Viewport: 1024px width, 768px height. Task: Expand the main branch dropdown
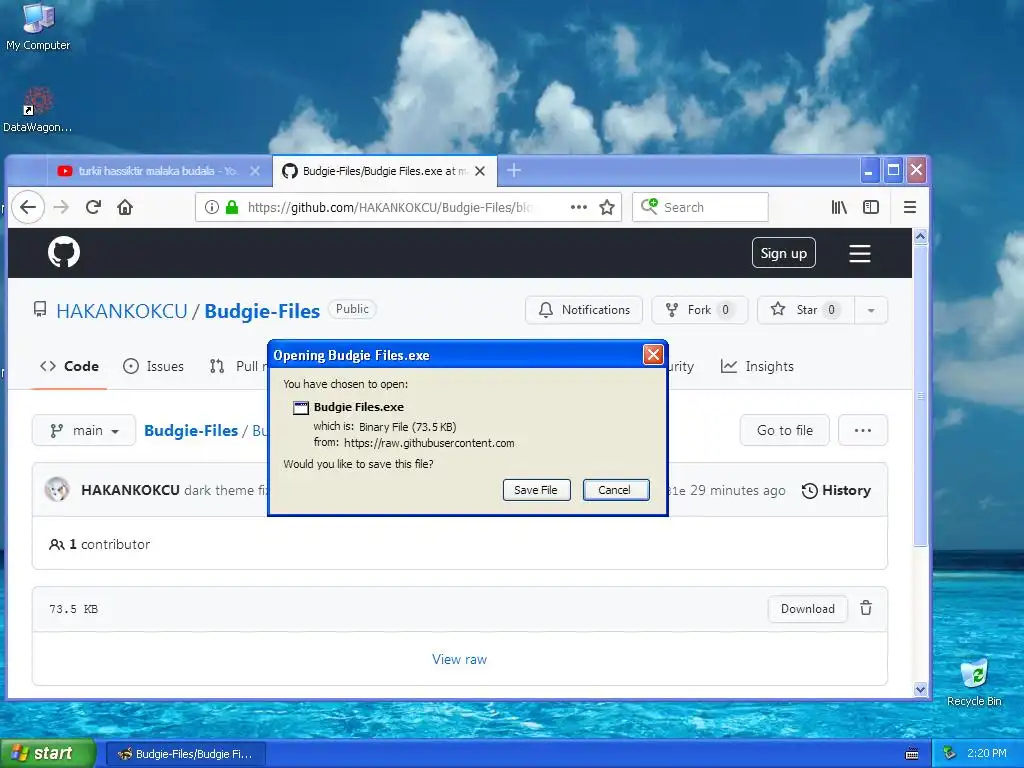pyautogui.click(x=84, y=430)
